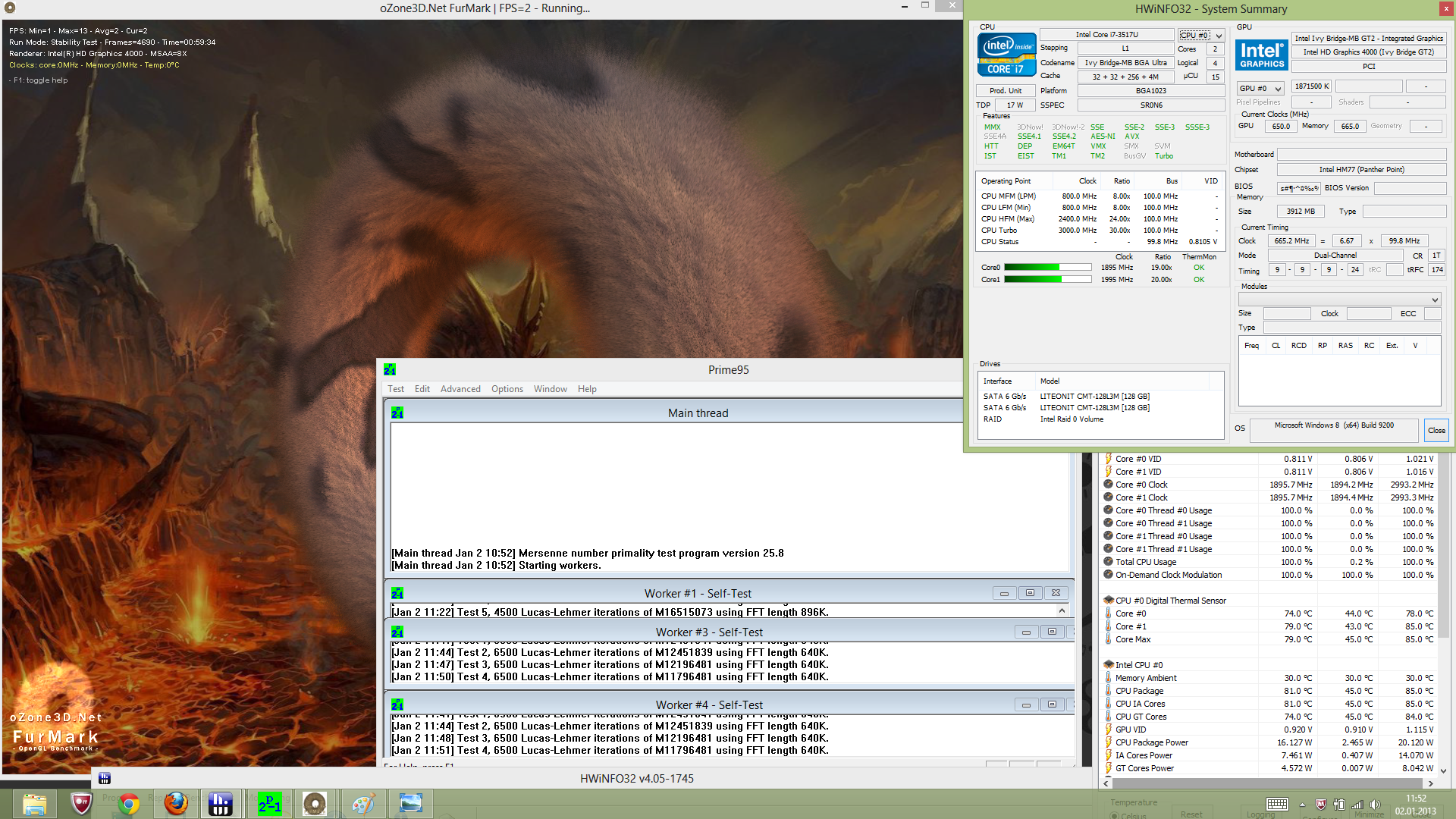This screenshot has height=819, width=1456.
Task: Click the Prime95 taskbar icon
Action: pyautogui.click(x=269, y=803)
